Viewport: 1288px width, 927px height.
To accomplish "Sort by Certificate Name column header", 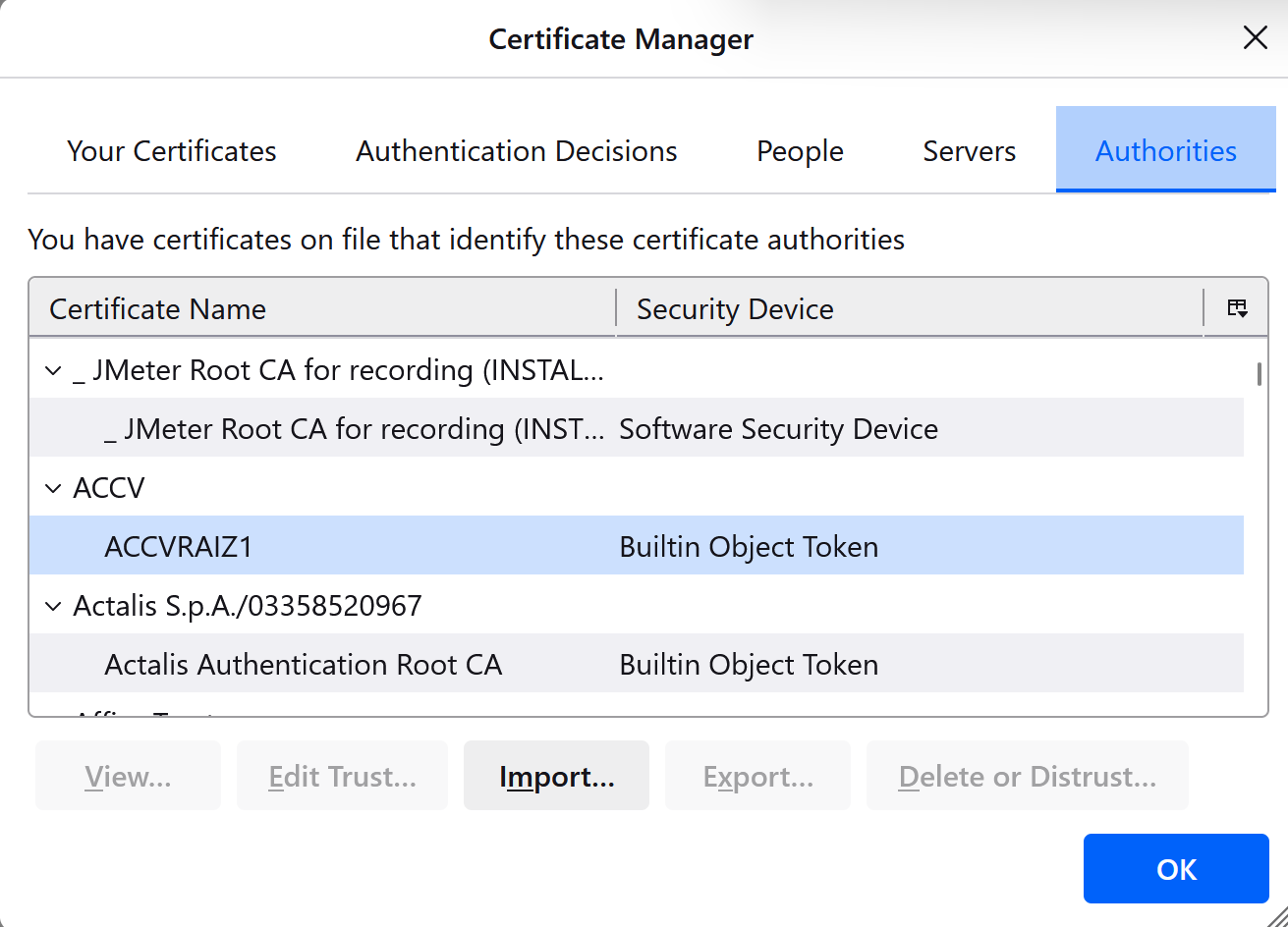I will [322, 308].
